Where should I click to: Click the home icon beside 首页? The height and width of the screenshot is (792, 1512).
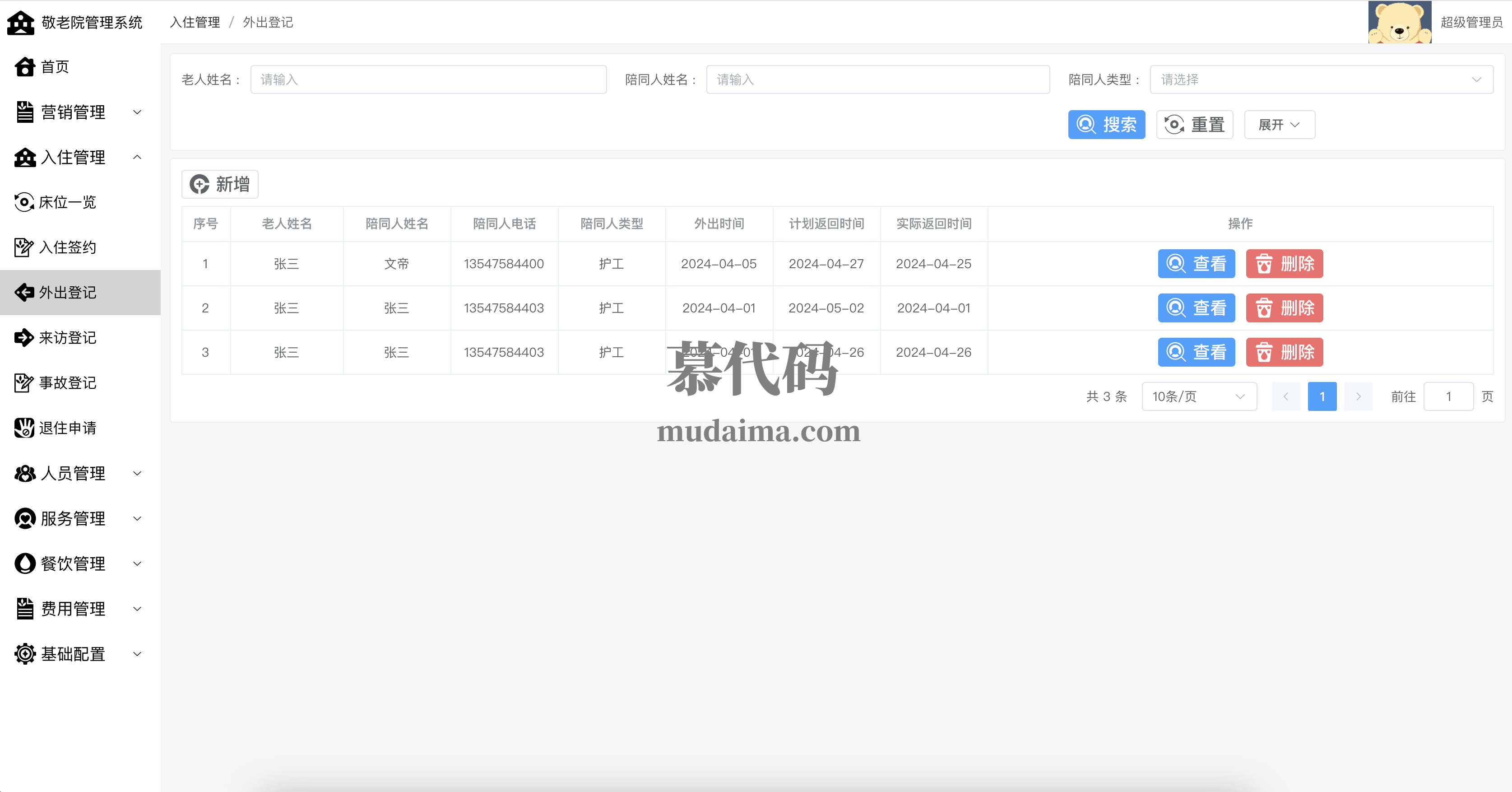point(25,67)
